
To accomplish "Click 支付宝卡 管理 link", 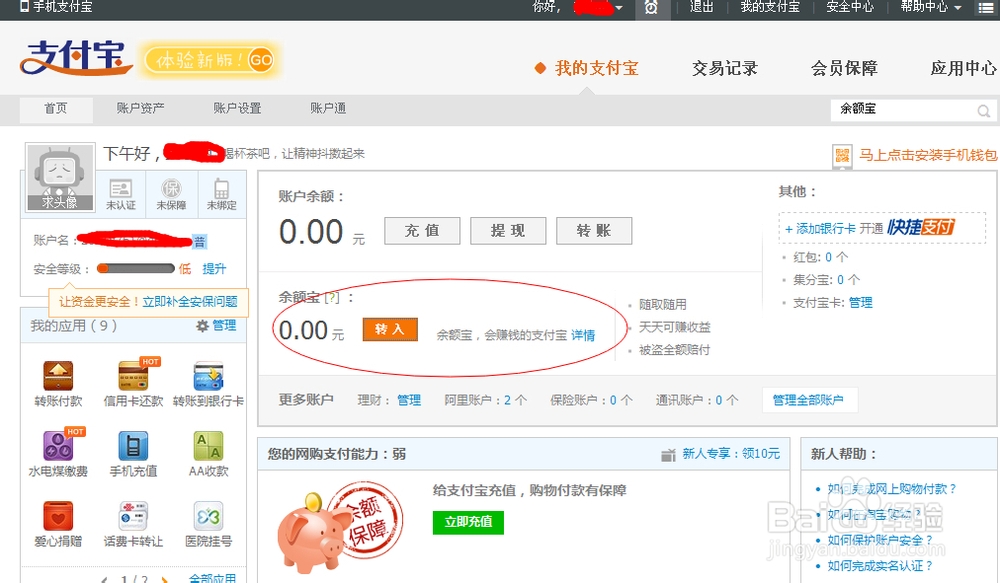I will [x=860, y=302].
